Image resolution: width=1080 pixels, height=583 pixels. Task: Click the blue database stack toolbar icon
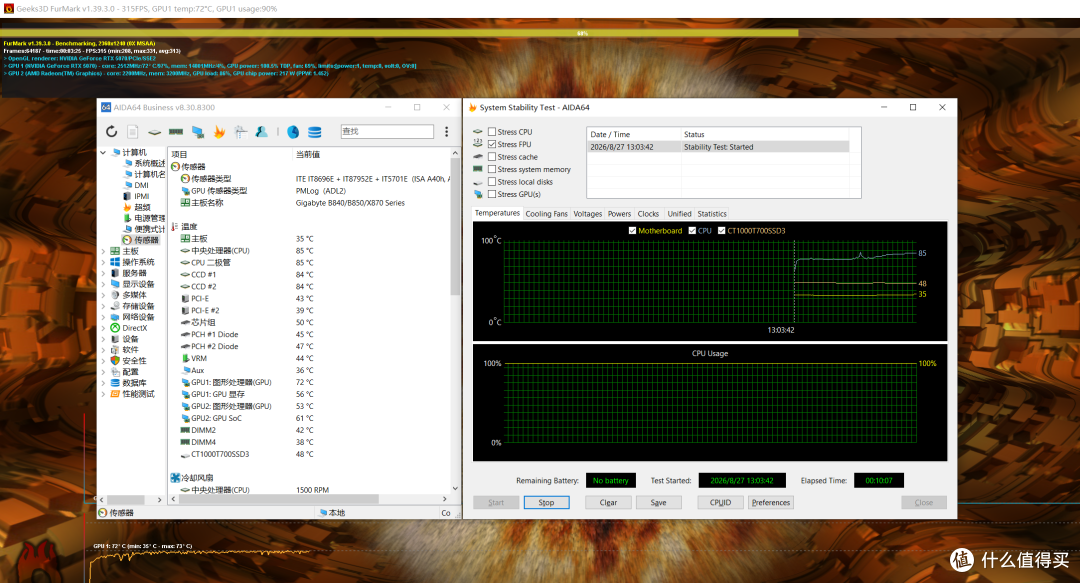[x=315, y=132]
